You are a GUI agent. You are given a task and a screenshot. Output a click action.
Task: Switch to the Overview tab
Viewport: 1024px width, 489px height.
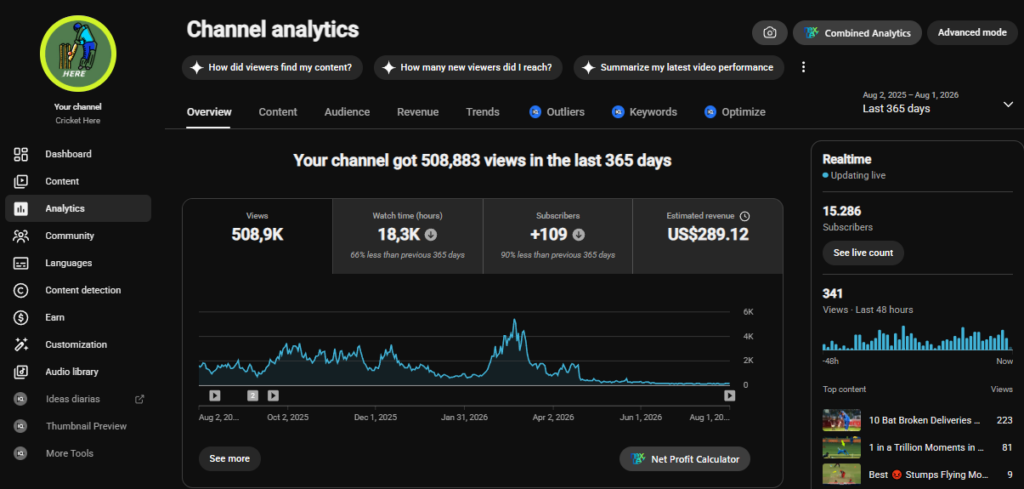[209, 112]
